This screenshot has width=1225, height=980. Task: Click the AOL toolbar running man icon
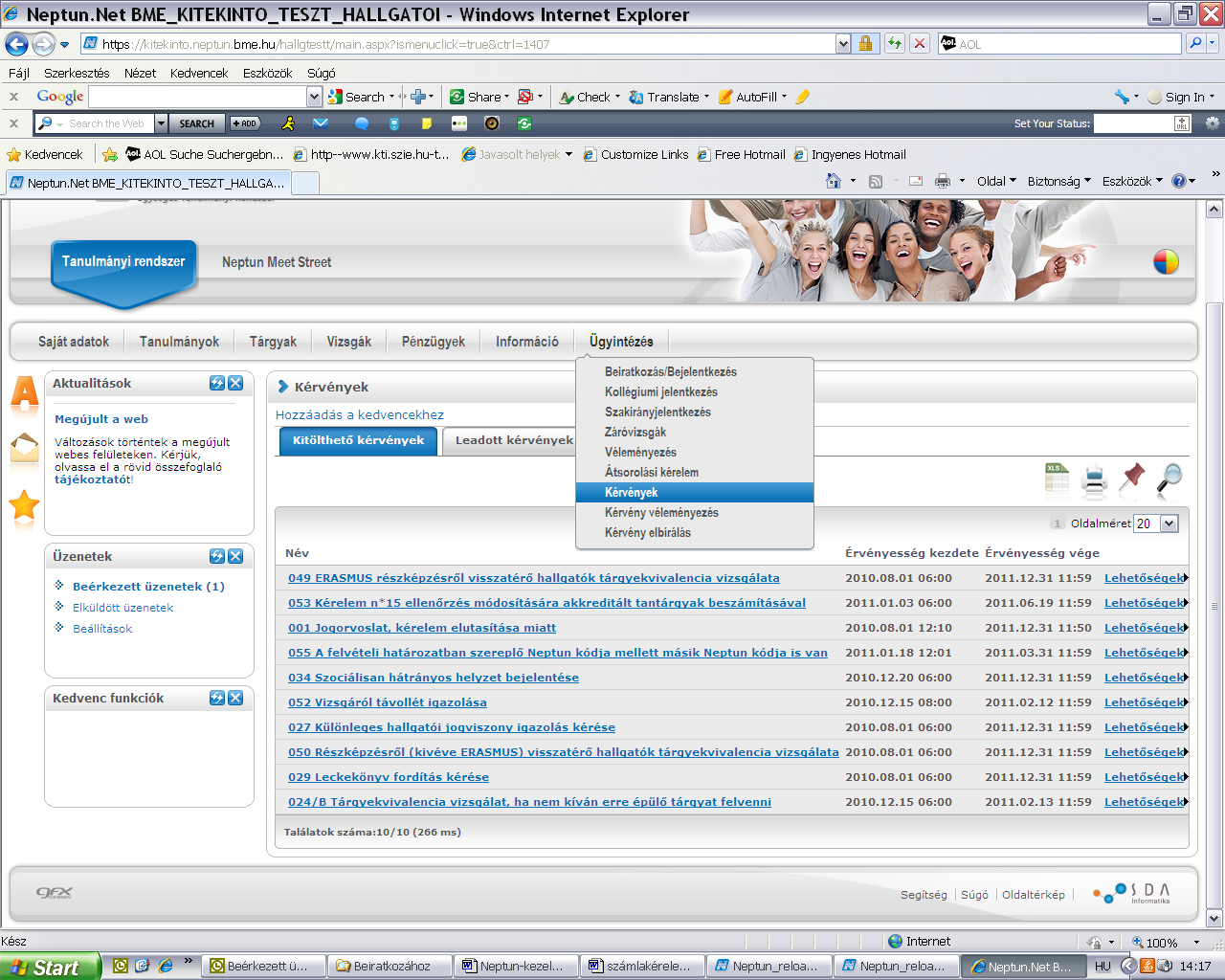(288, 123)
